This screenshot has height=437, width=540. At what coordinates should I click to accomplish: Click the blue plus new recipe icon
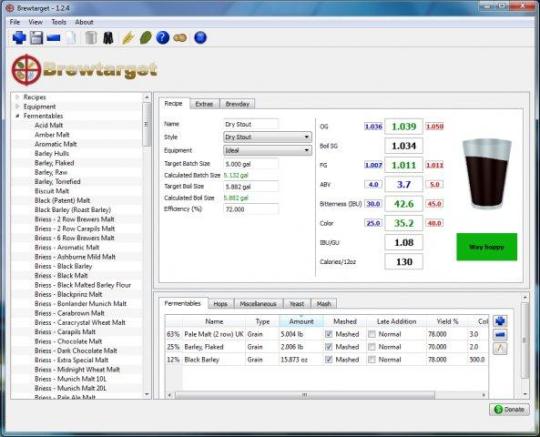tap(19, 38)
